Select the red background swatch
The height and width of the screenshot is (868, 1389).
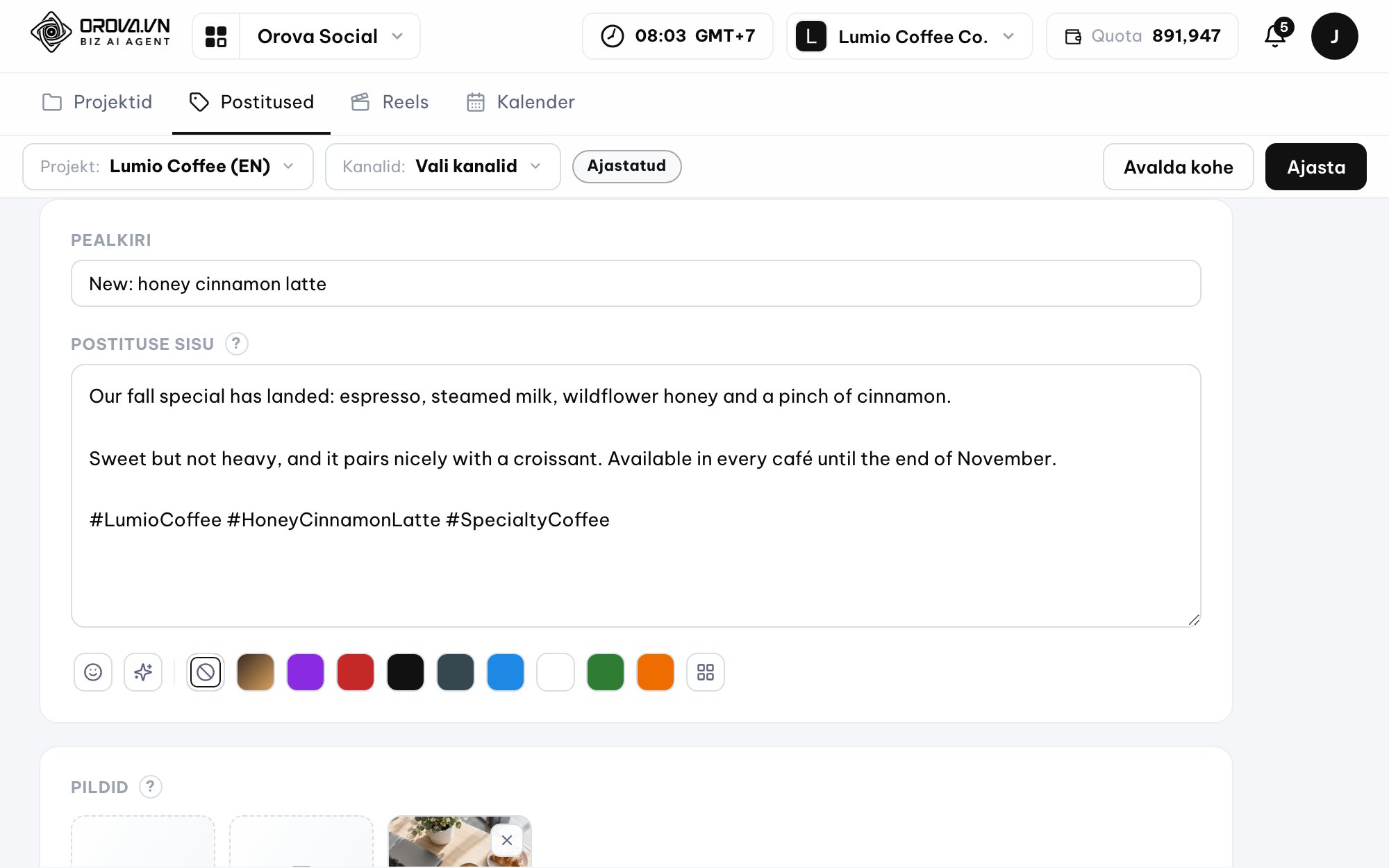point(356,672)
